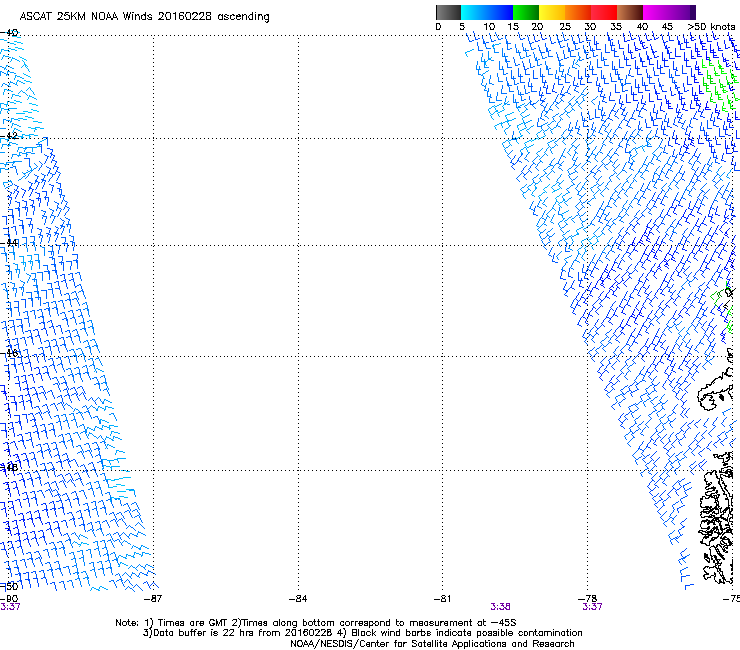Select the -44 latitude label
Image resolution: width=740 pixels, height=650 pixels.
9,243
